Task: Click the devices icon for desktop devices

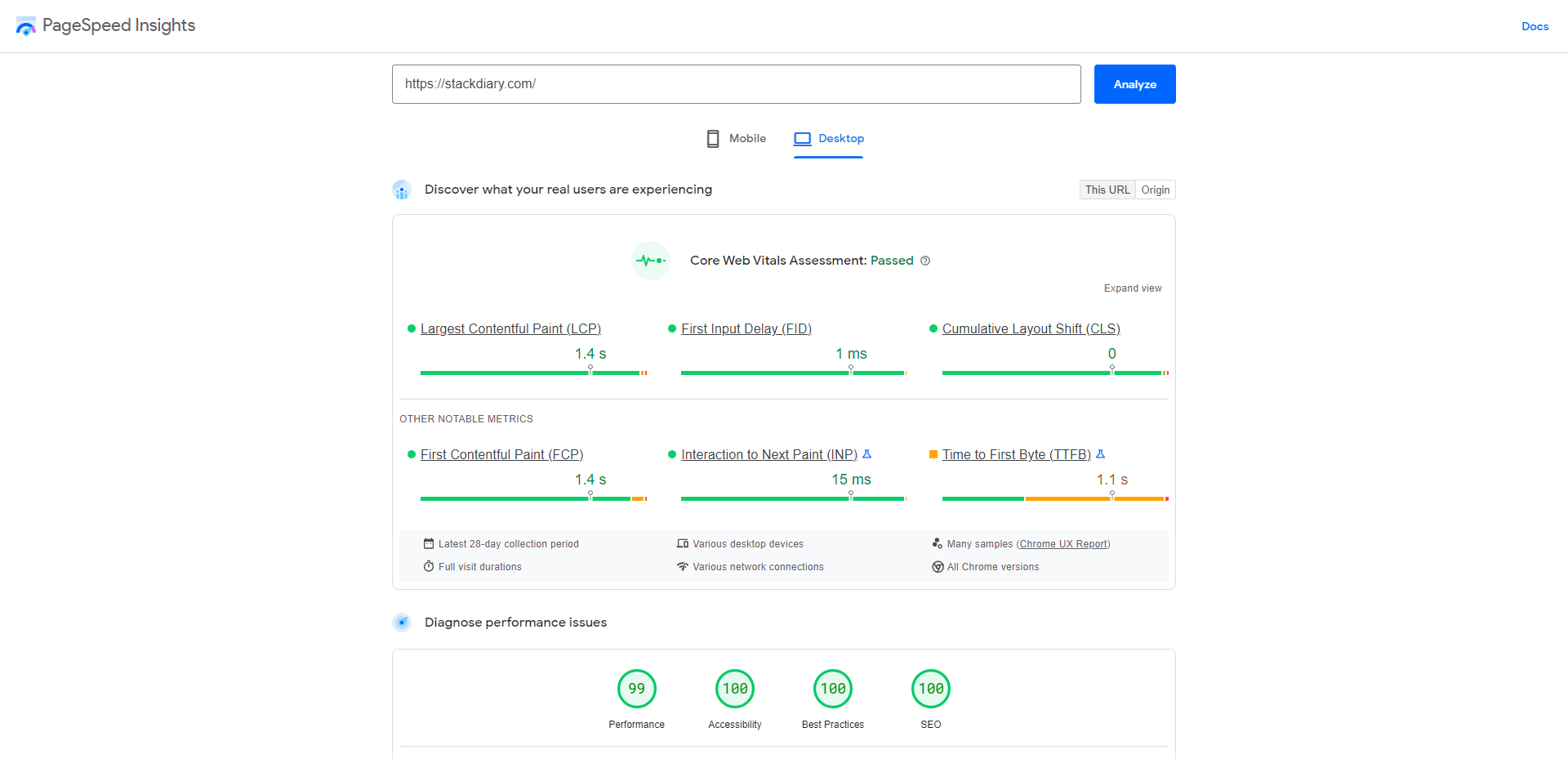Action: pos(683,543)
